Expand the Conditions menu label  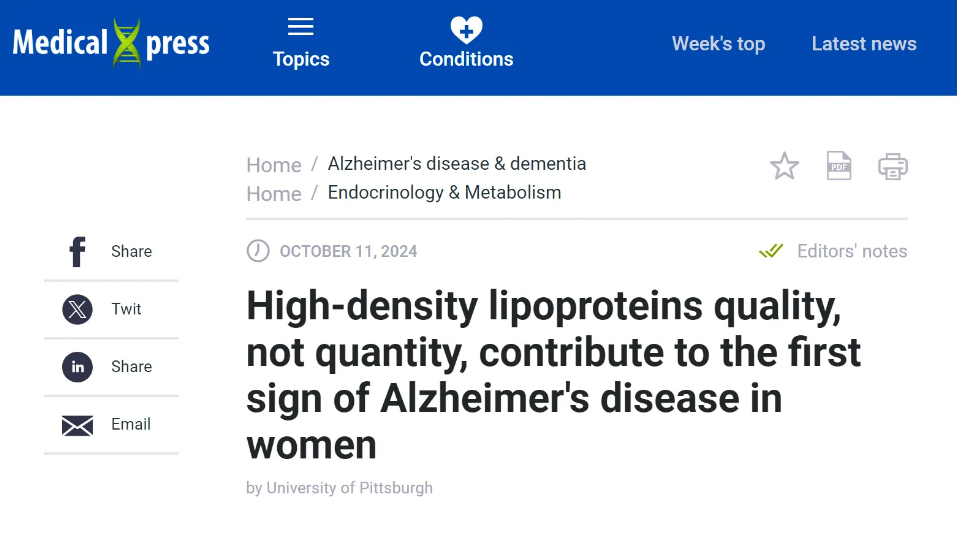(466, 59)
